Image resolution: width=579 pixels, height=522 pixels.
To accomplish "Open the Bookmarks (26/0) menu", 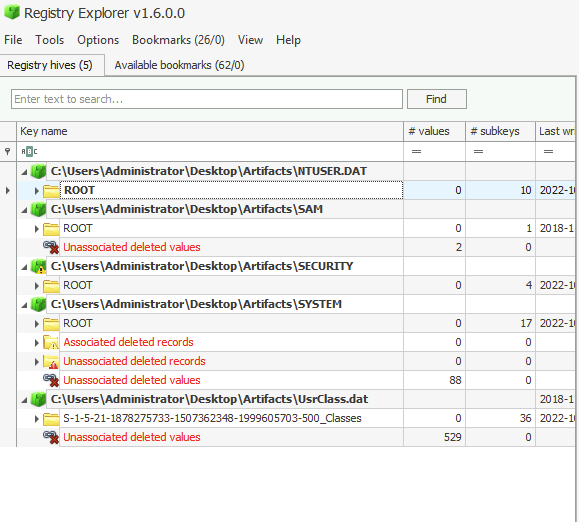I will coord(178,40).
